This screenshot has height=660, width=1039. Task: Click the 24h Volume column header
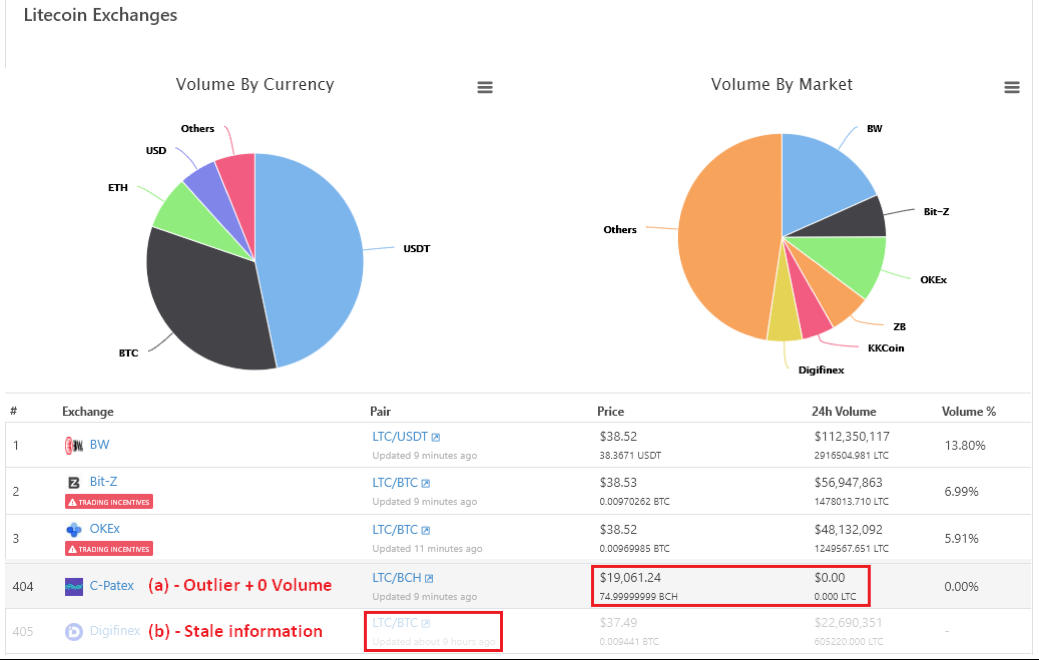coord(844,412)
